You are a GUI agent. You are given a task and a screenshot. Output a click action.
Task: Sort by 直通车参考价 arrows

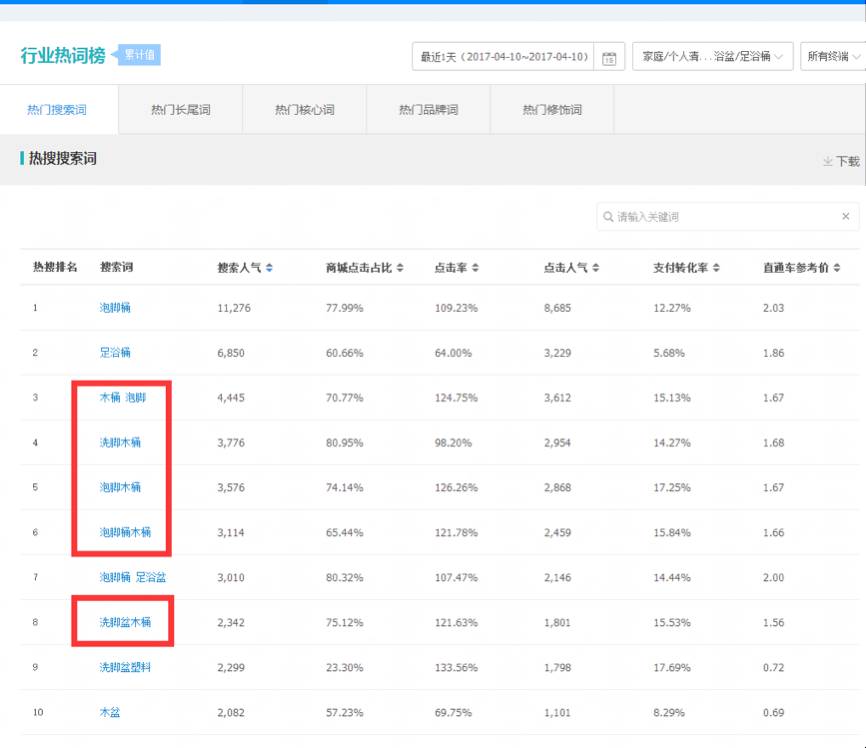click(x=837, y=268)
